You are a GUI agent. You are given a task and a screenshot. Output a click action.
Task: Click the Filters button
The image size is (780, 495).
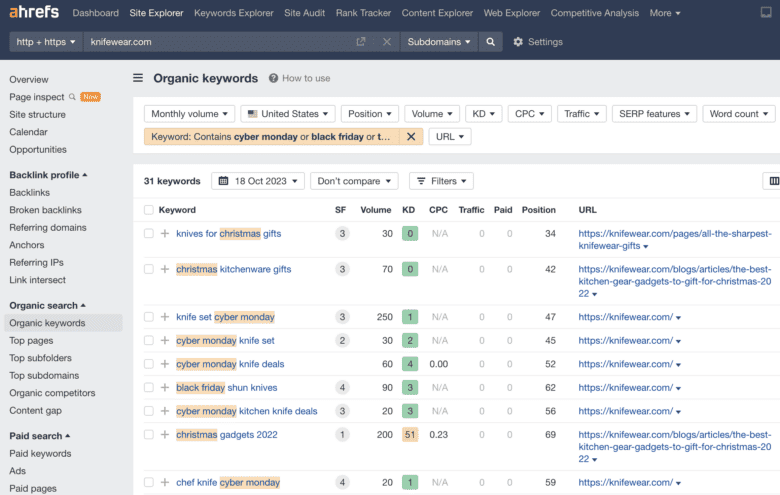click(x=441, y=181)
